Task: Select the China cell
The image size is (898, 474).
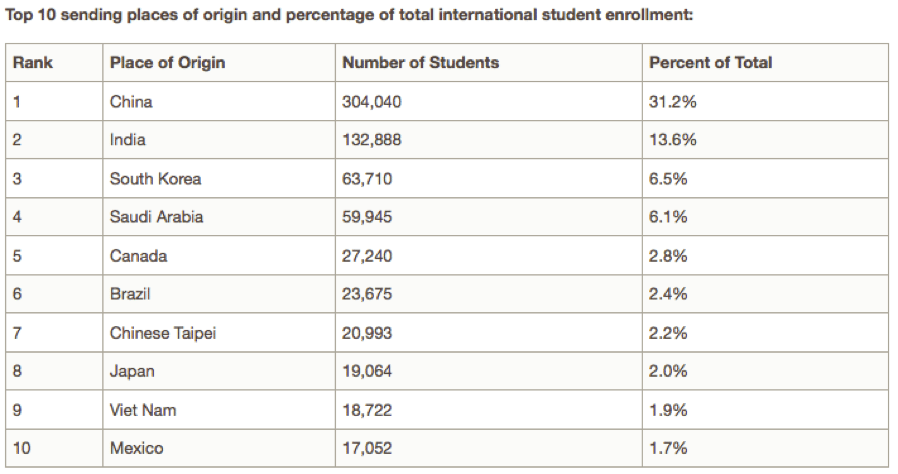Action: click(131, 101)
